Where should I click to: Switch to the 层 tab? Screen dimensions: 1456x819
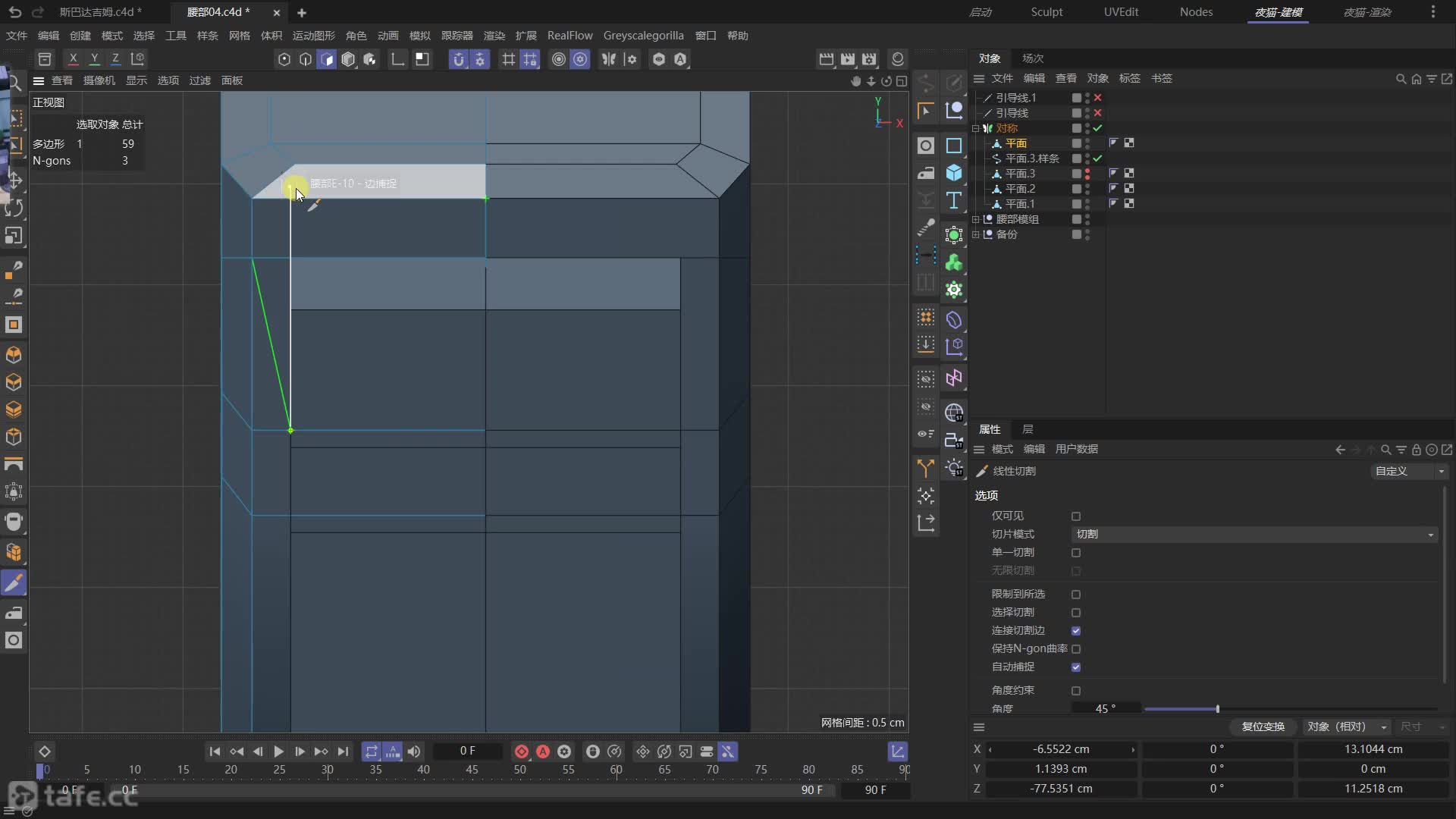tap(1028, 429)
